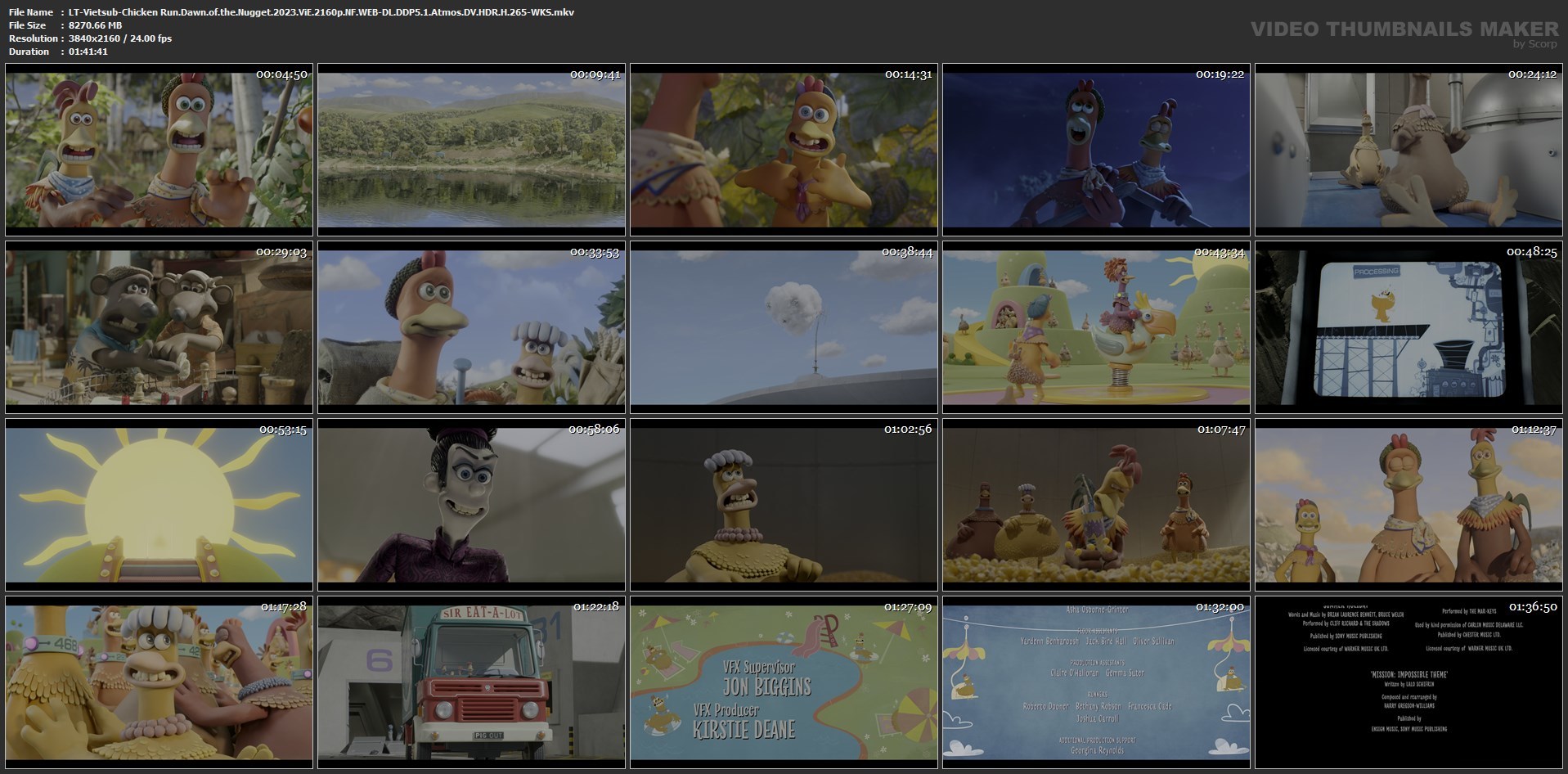Select the cloud thumbnail at 00:38:44
Screen dimensions: 1568x774
click(784, 327)
